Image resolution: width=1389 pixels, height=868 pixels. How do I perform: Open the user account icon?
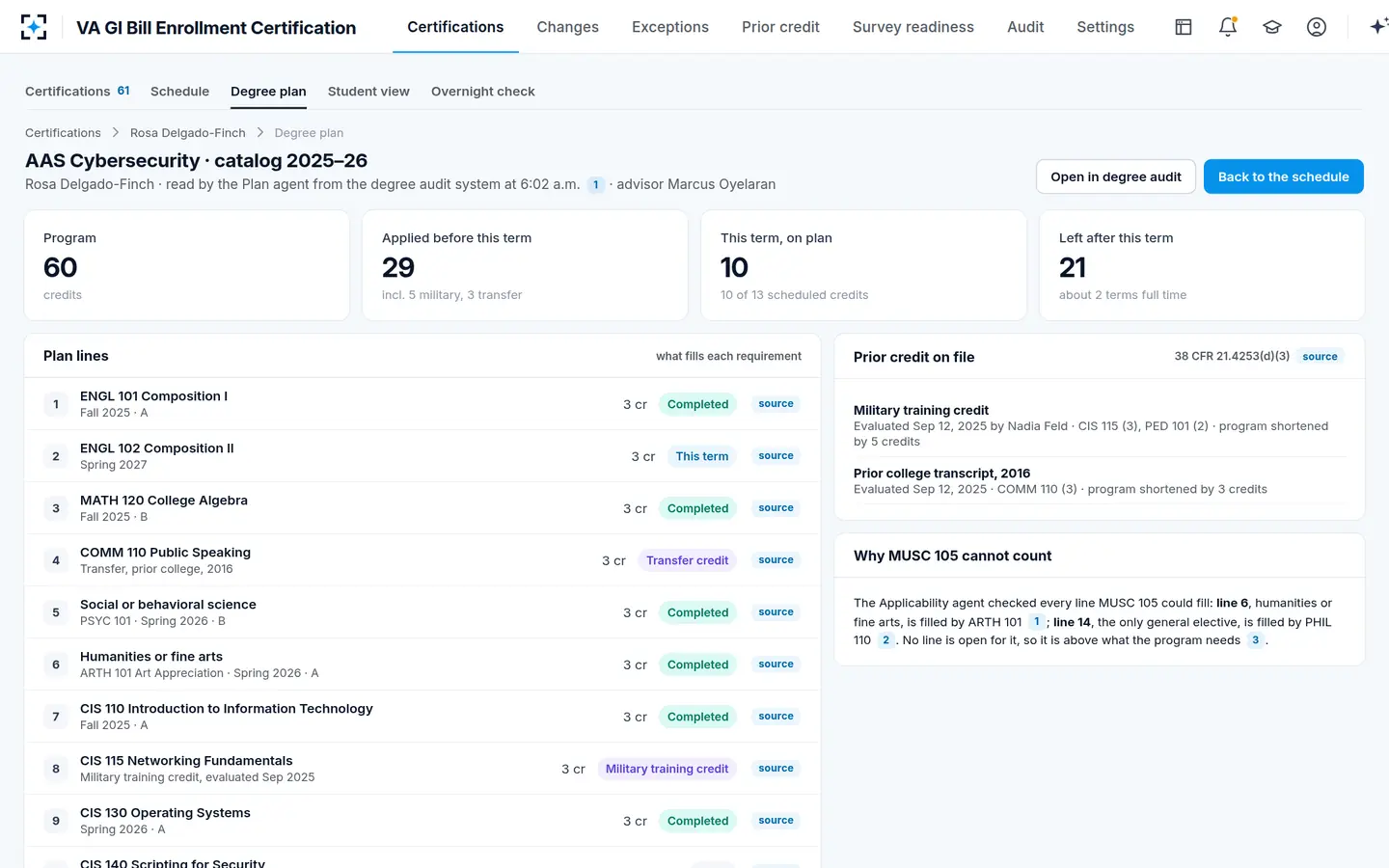coord(1317,27)
